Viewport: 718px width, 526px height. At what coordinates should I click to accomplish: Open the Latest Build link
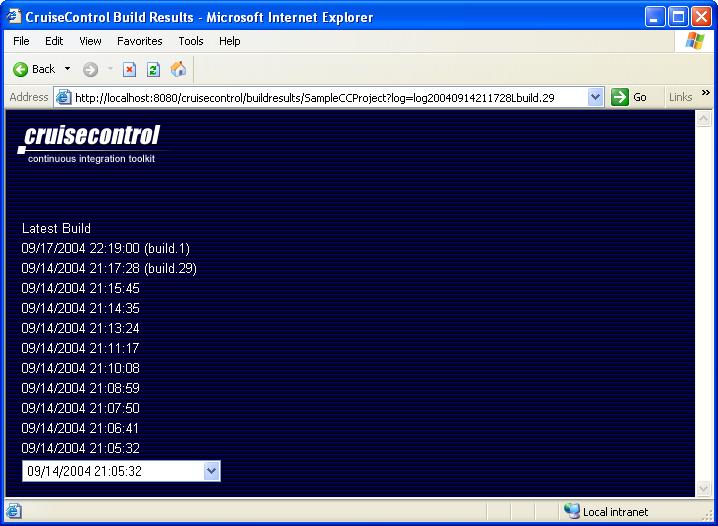[x=56, y=228]
